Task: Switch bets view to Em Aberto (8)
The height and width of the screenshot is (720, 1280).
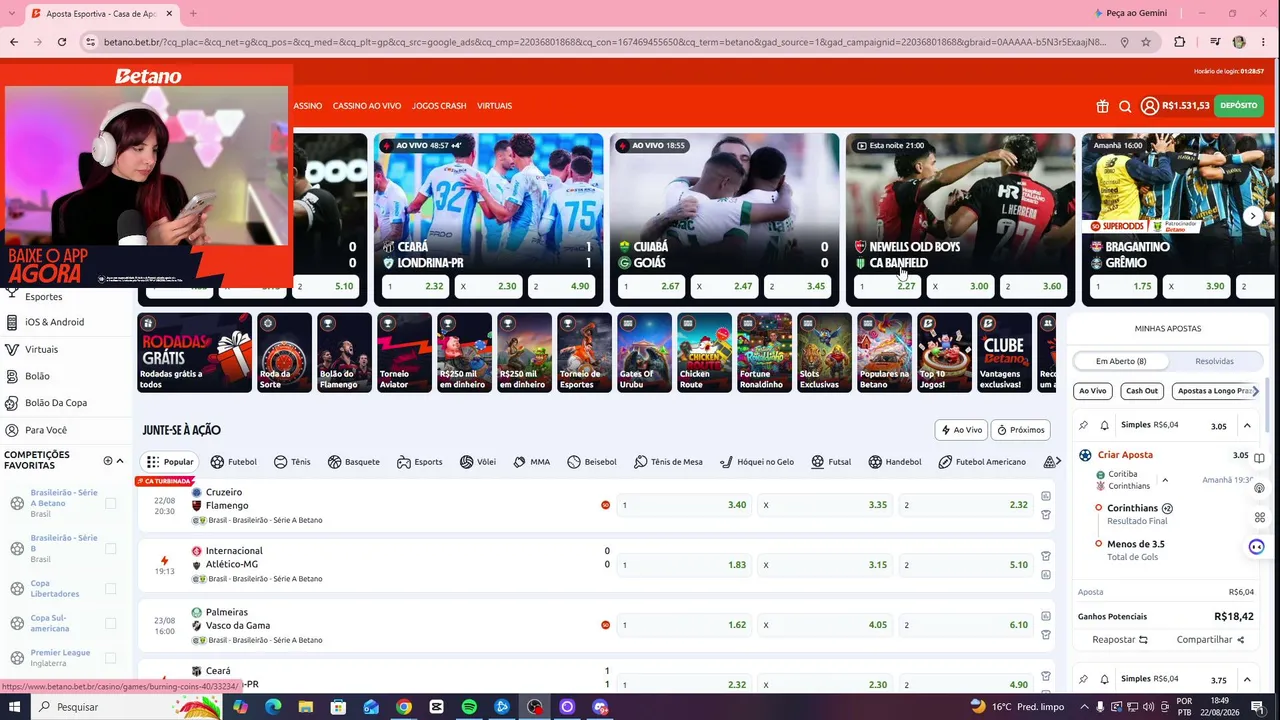Action: [x=1121, y=361]
